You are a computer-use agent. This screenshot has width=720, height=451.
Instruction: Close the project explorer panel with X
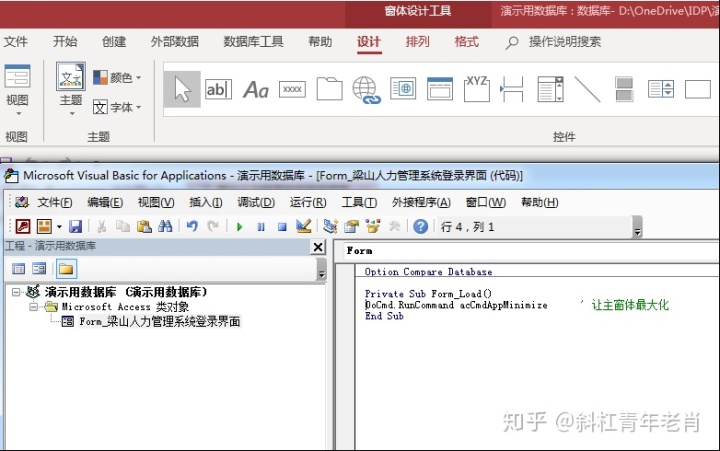click(318, 247)
